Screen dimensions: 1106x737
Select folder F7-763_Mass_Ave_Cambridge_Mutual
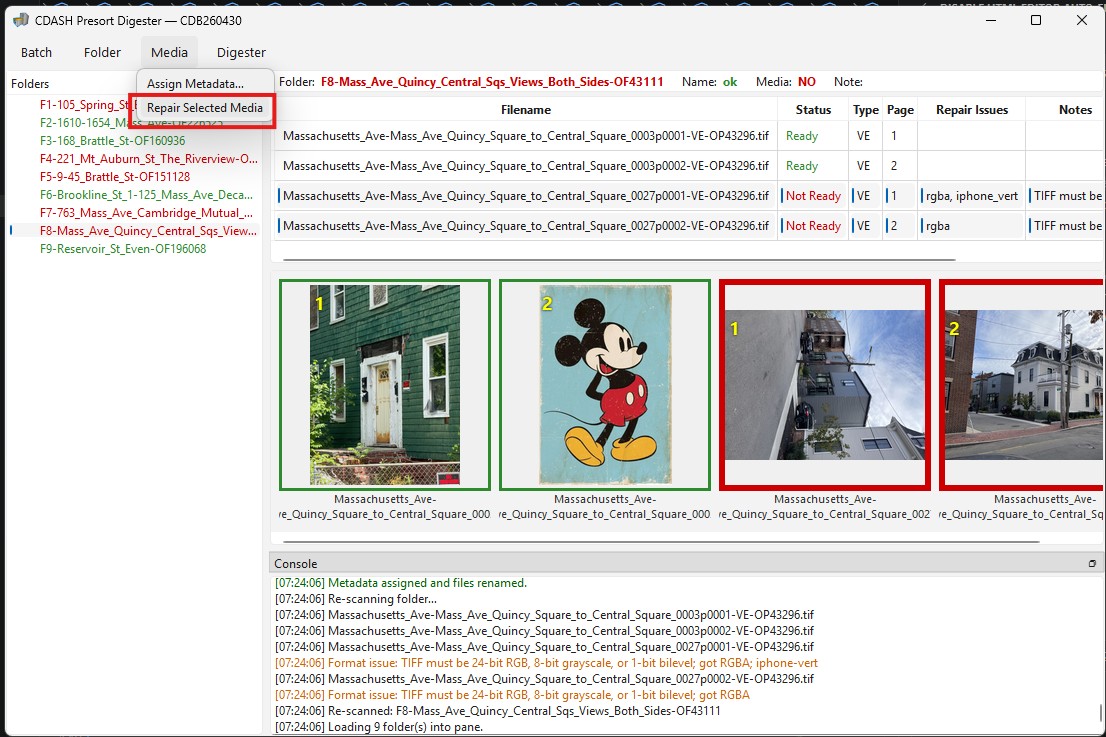[146, 212]
